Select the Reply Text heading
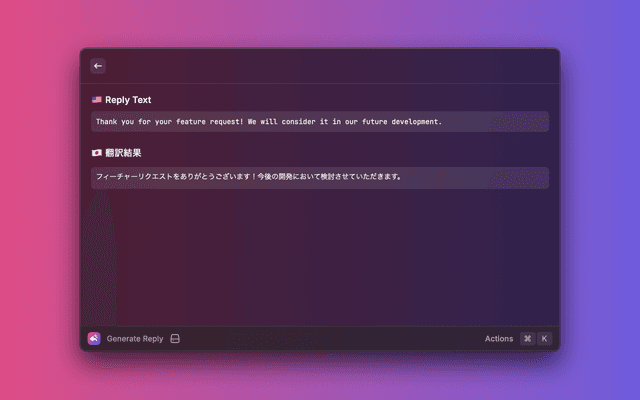640x400 pixels. pos(128,100)
